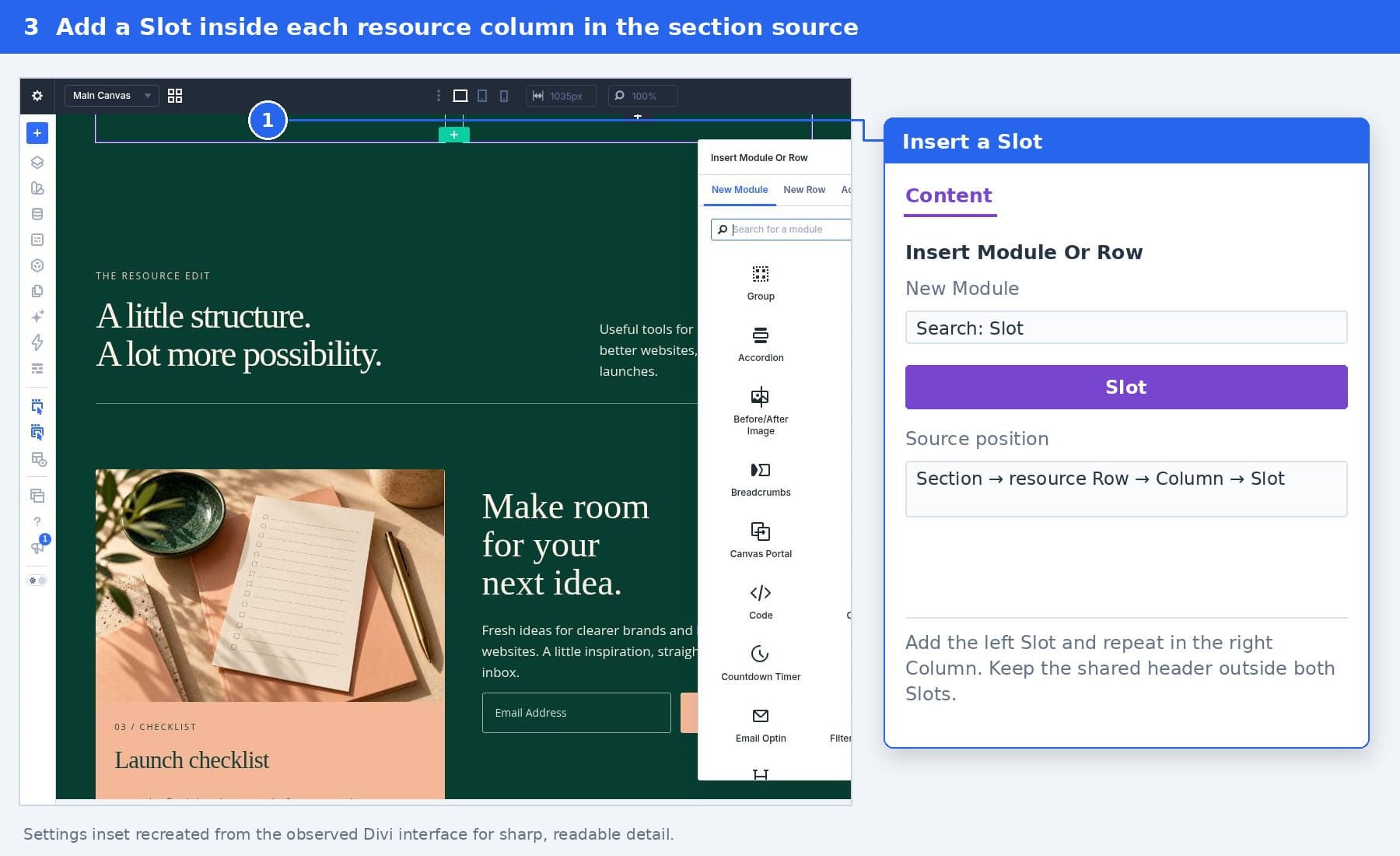
Task: Open the window stack icon in sidebar
Action: point(37,496)
